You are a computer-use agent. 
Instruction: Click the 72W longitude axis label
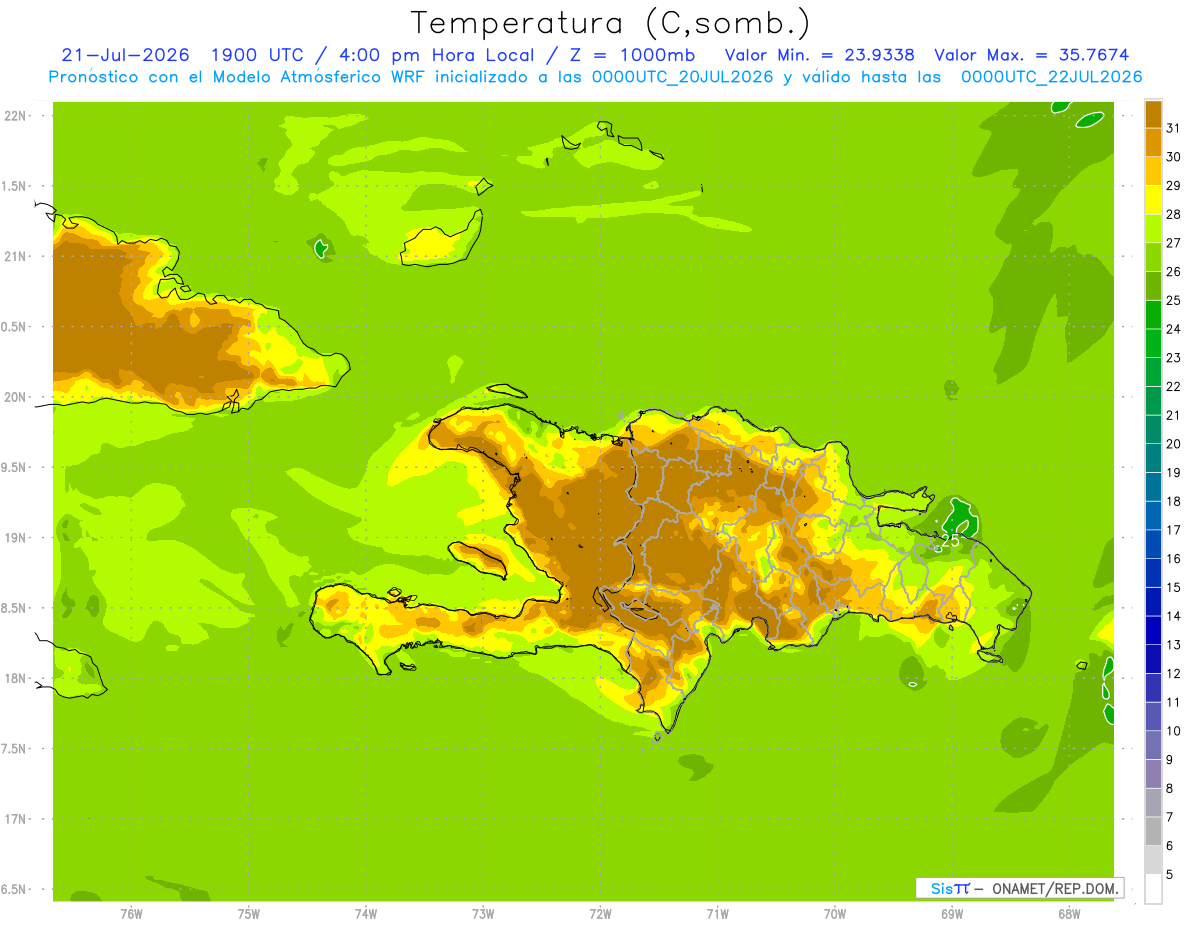600,914
